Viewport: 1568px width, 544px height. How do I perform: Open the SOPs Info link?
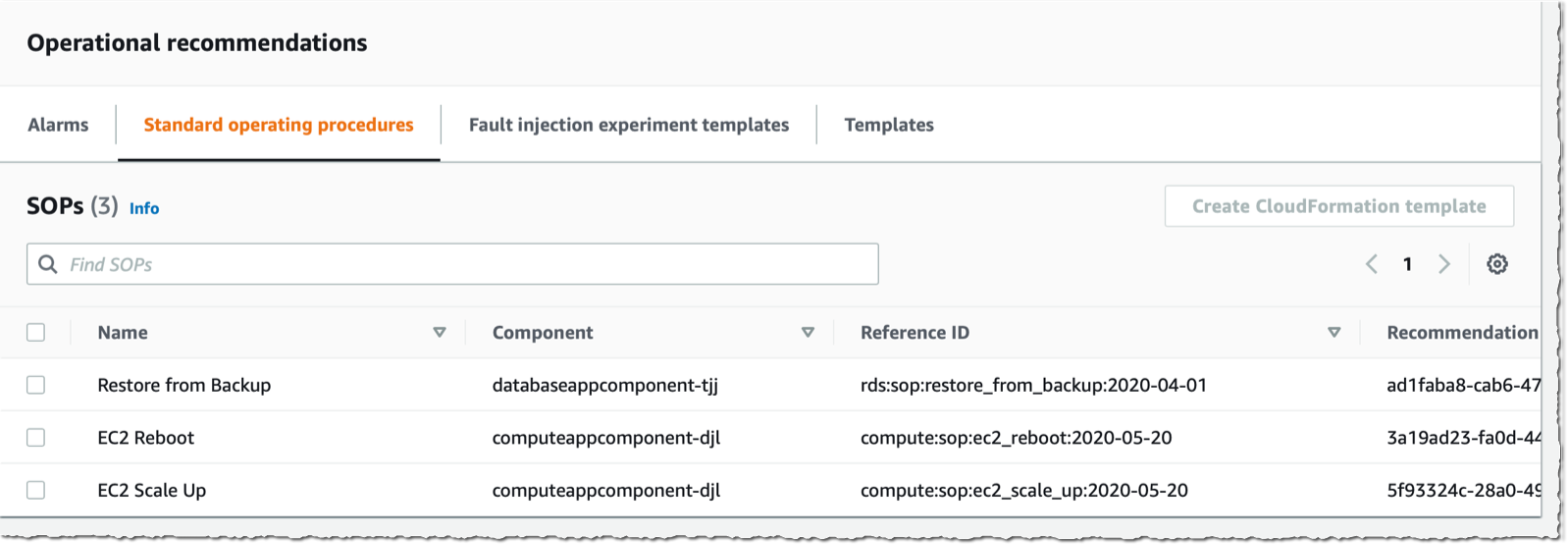pos(144,208)
